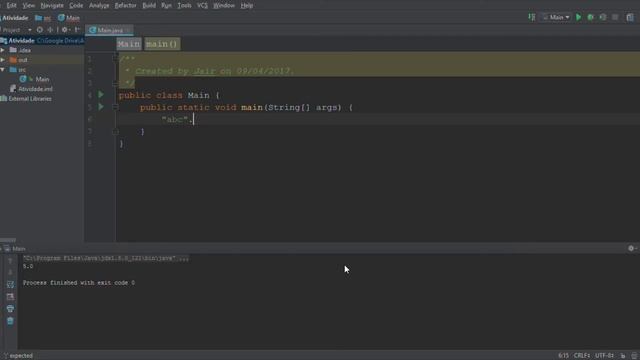The height and width of the screenshot is (360, 640).
Task: Click Collapse All icon in Project panel
Action: (50, 30)
